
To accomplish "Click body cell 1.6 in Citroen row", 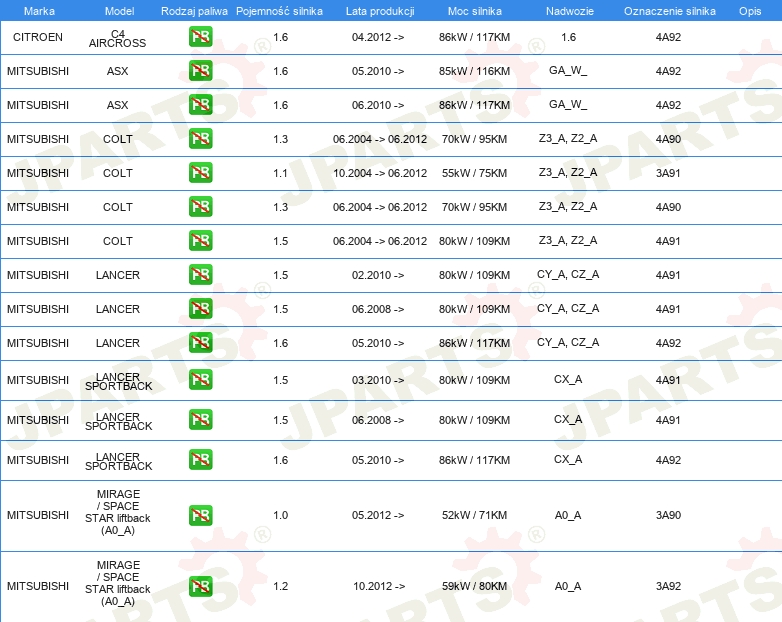I will coord(568,37).
